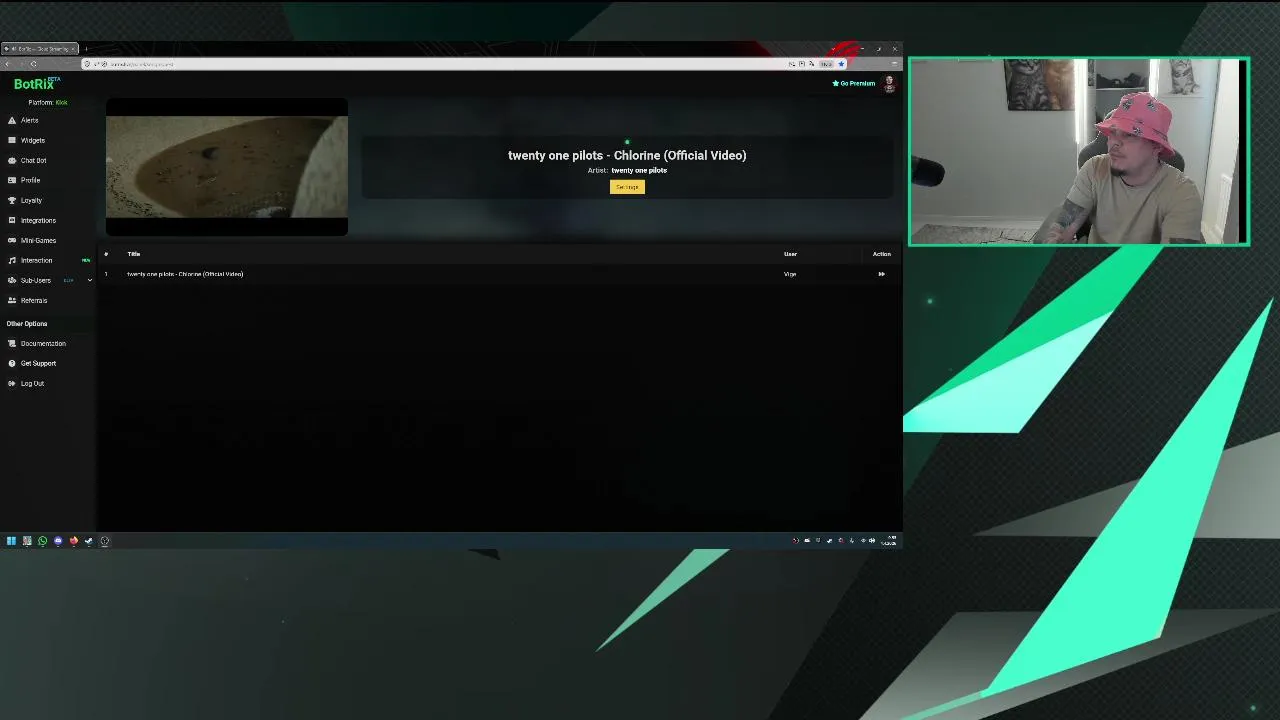Select Integrations in the sidebar

38,220
